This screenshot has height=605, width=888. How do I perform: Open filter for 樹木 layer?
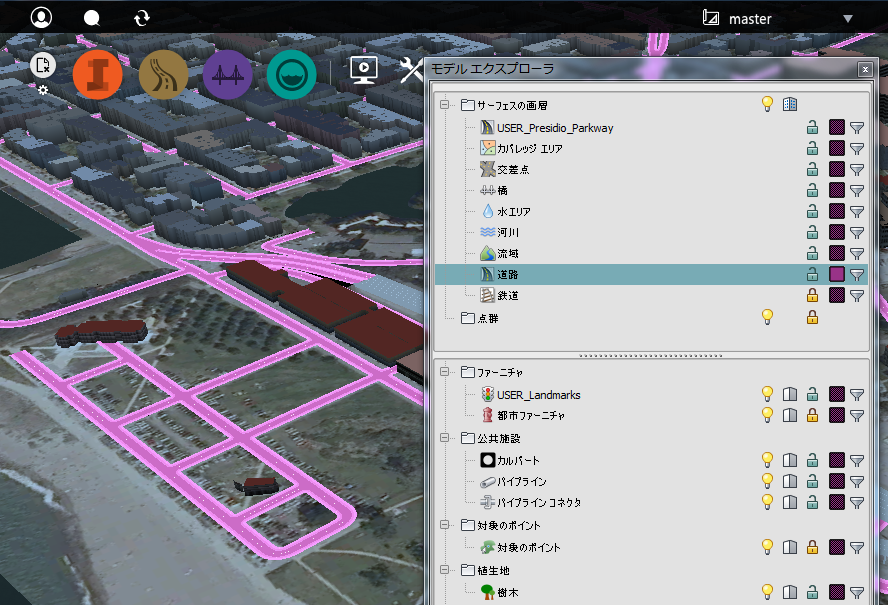pos(857,593)
